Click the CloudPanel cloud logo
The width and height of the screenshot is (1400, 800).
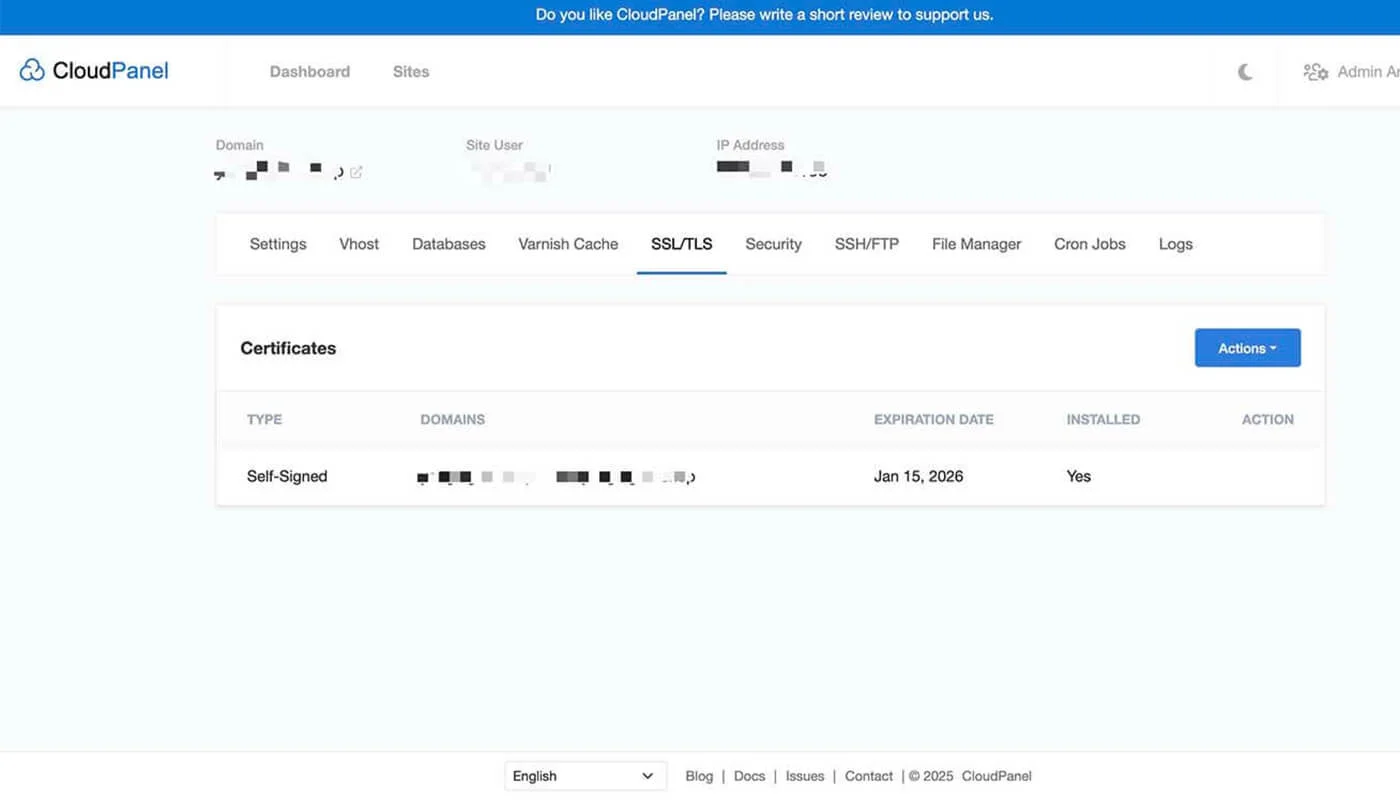32,70
